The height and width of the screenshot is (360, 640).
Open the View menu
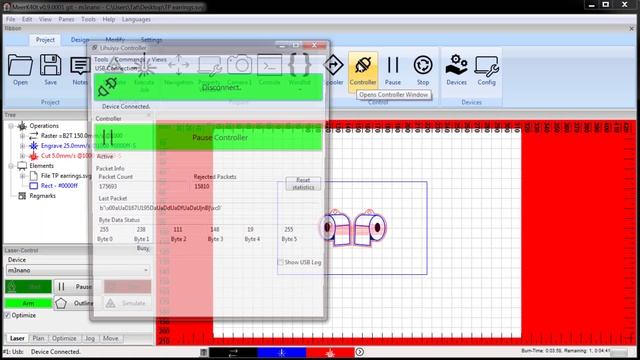pyautogui.click(x=45, y=19)
